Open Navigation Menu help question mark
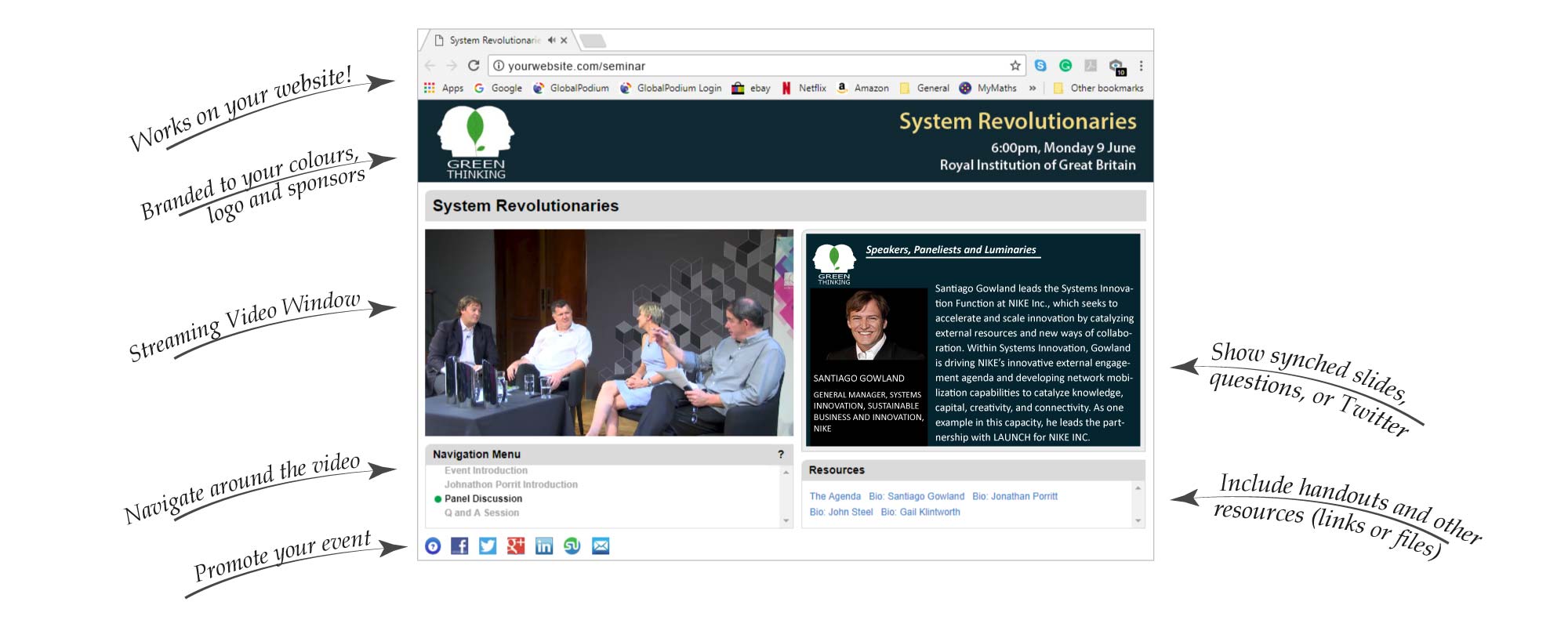 781,455
